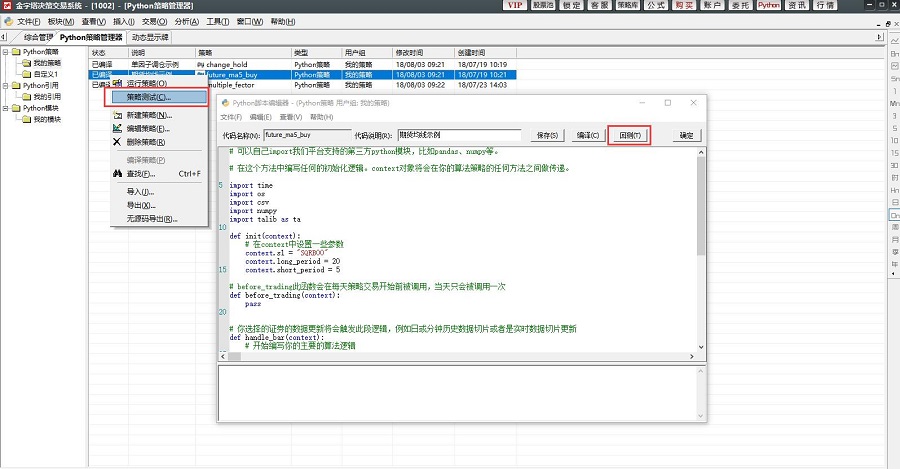Choose 导出(X)... in context menu
This screenshot has width=900, height=469.
coord(159,205)
